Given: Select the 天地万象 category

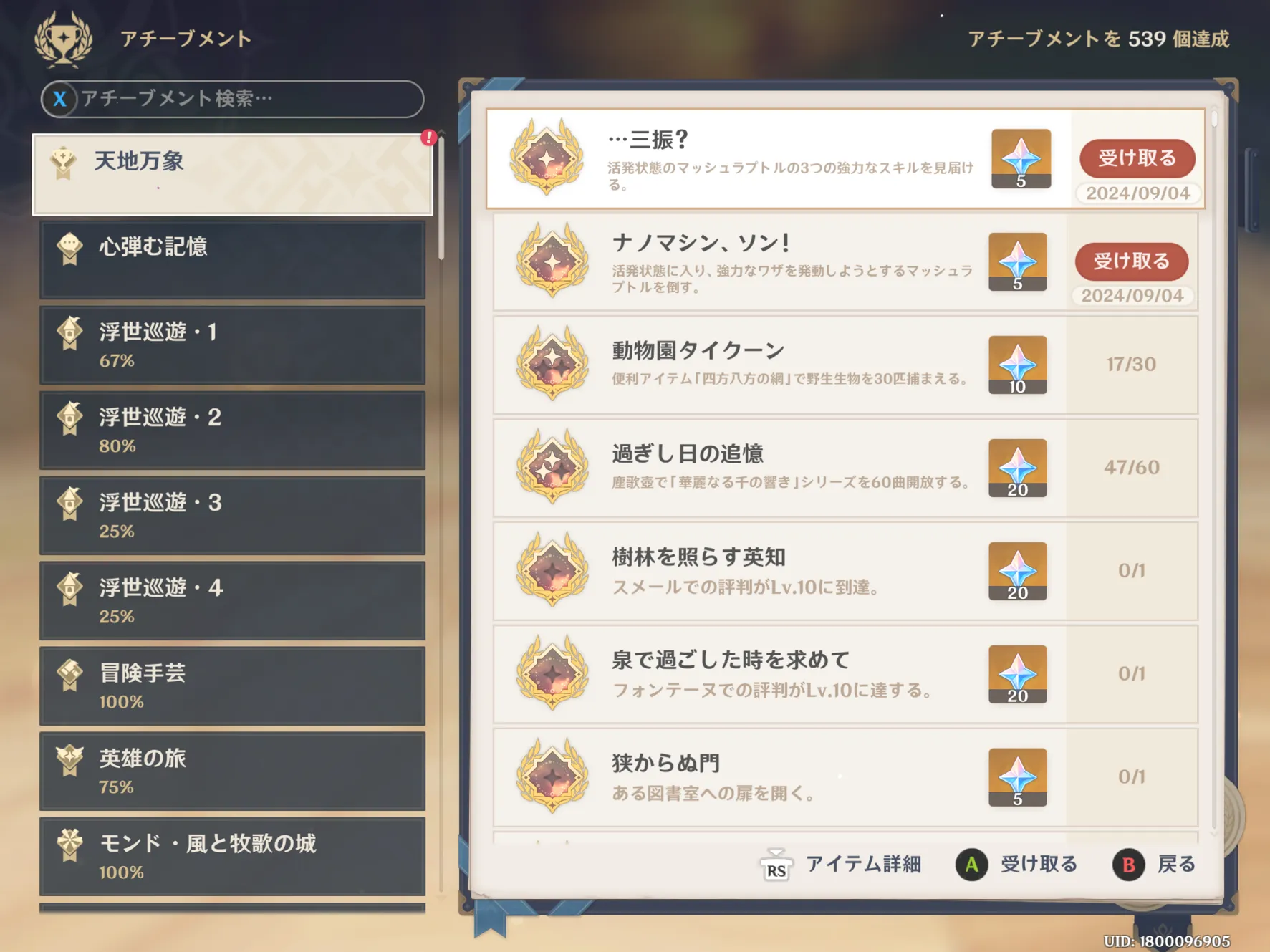Looking at the screenshot, I should [232, 175].
